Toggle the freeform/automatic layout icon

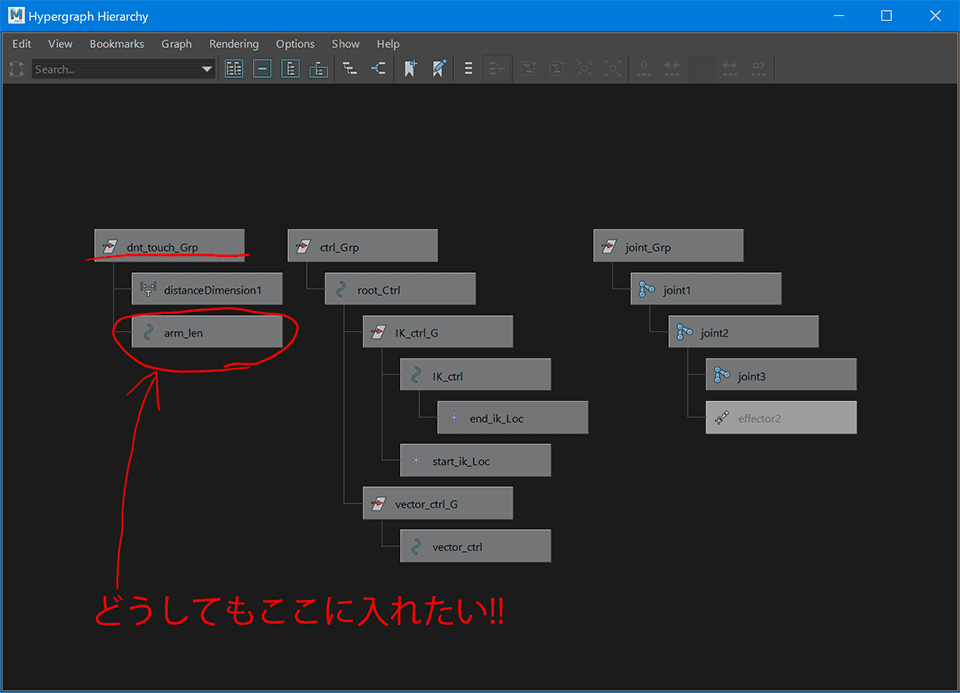click(469, 69)
